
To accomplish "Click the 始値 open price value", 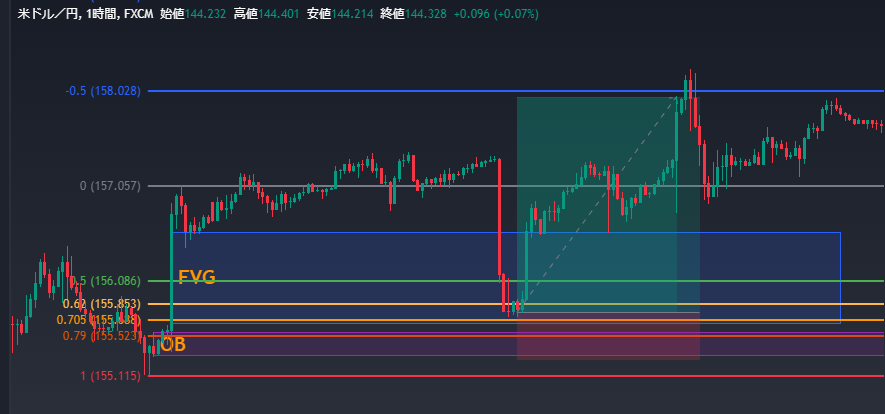I will coord(206,15).
